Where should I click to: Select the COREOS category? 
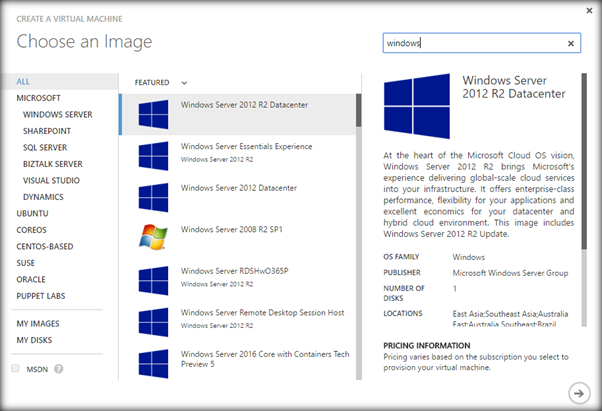coord(31,230)
